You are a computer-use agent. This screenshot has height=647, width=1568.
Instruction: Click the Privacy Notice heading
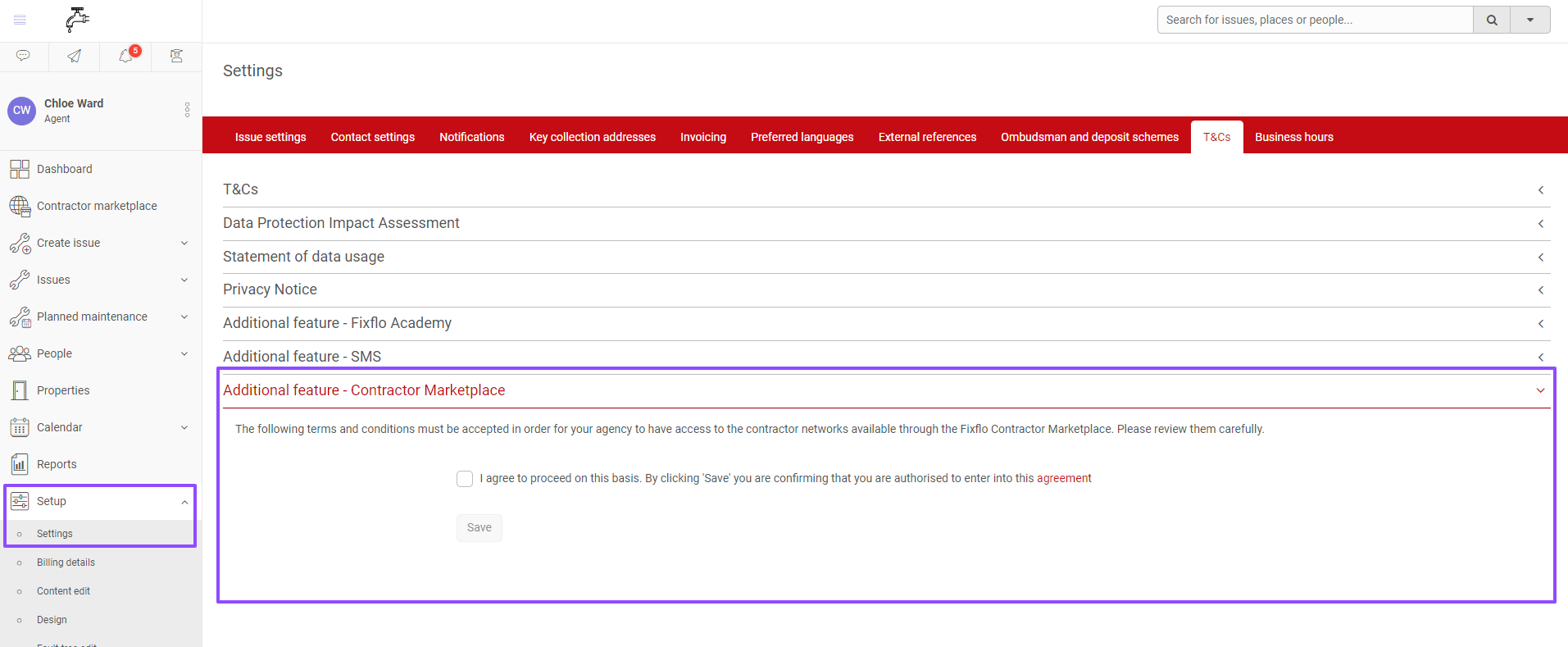point(270,289)
